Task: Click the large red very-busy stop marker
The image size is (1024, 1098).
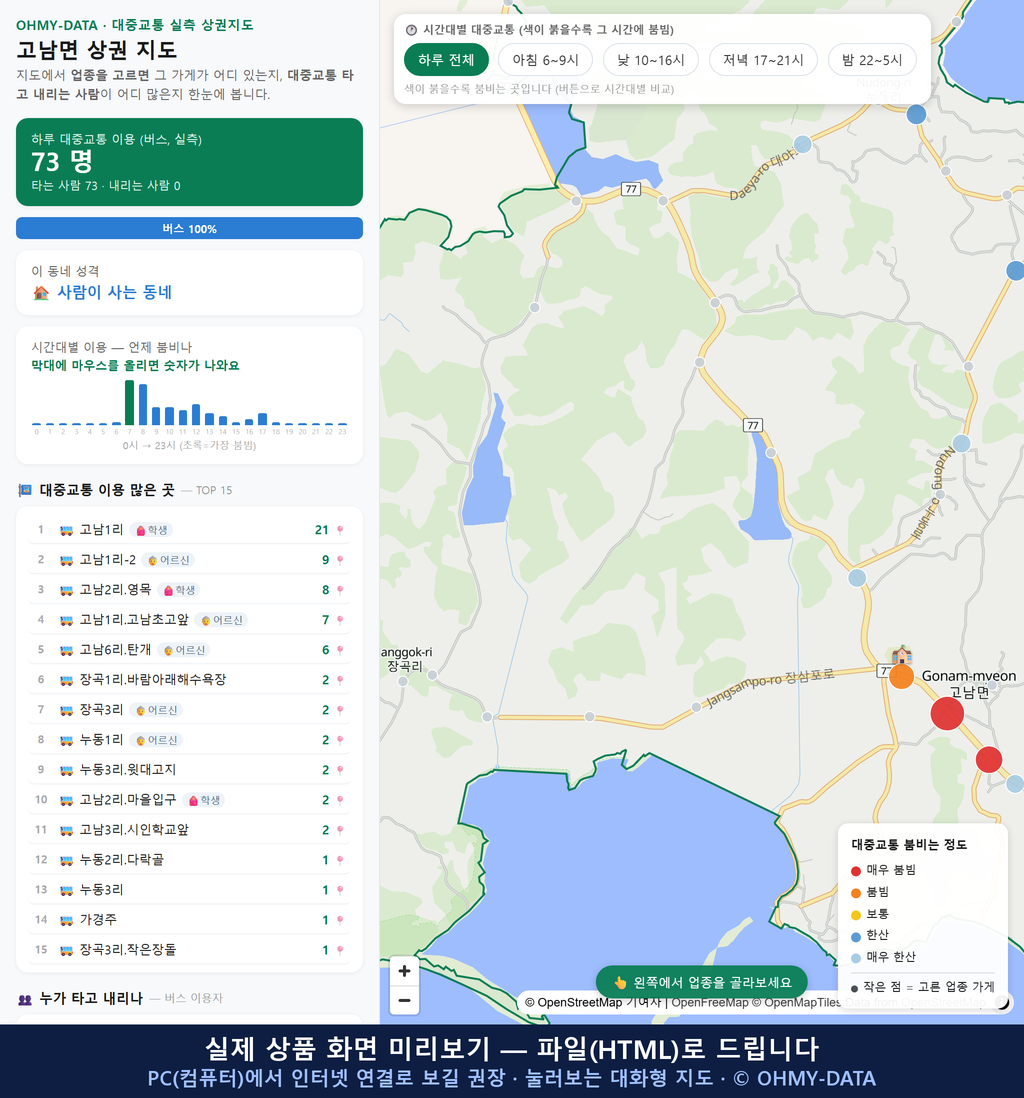Action: (947, 714)
